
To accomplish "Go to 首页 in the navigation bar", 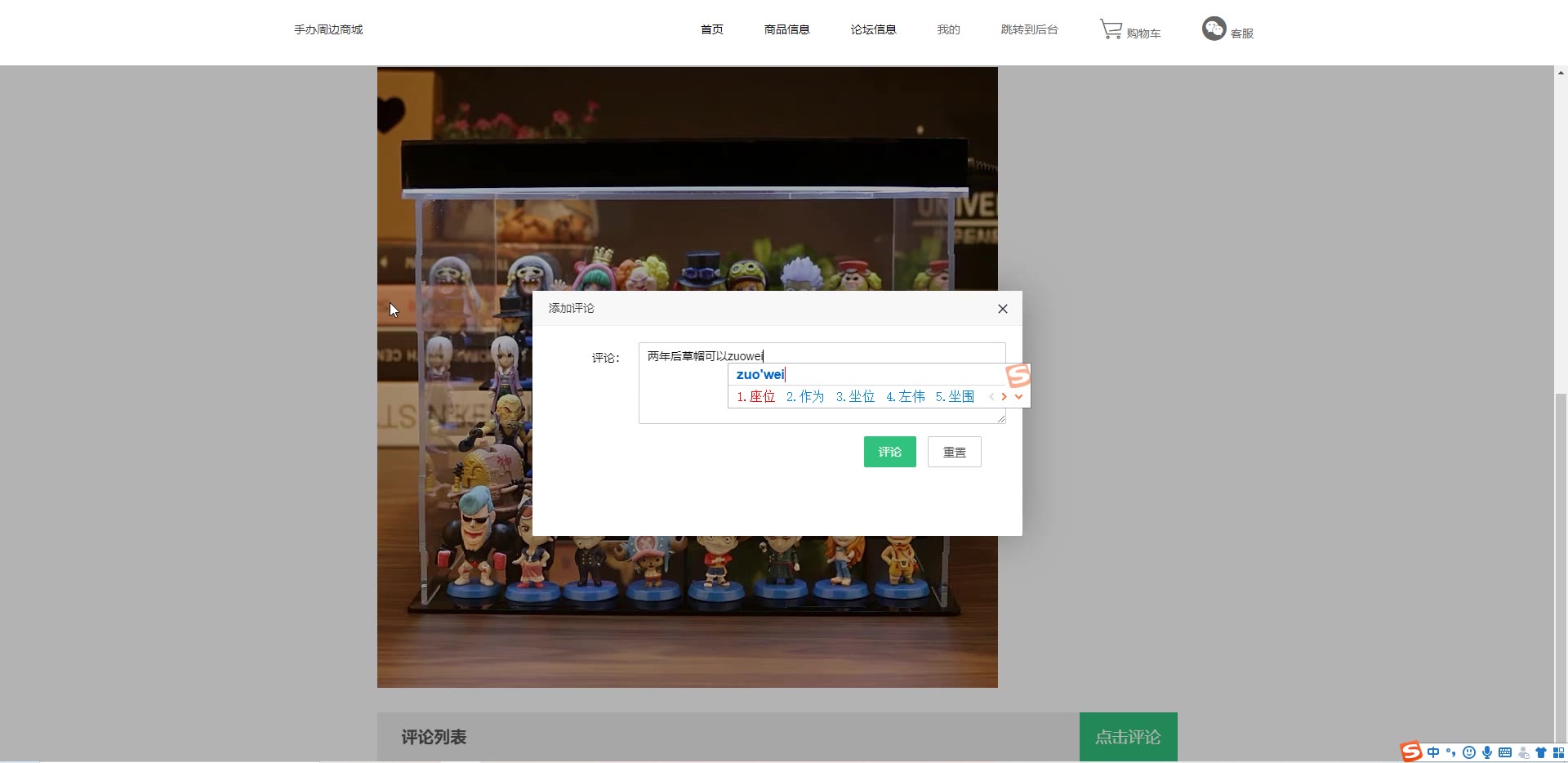I will [712, 29].
